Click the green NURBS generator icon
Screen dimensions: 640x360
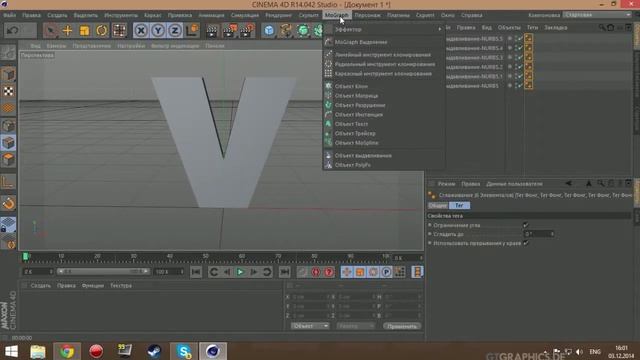[x=303, y=31]
